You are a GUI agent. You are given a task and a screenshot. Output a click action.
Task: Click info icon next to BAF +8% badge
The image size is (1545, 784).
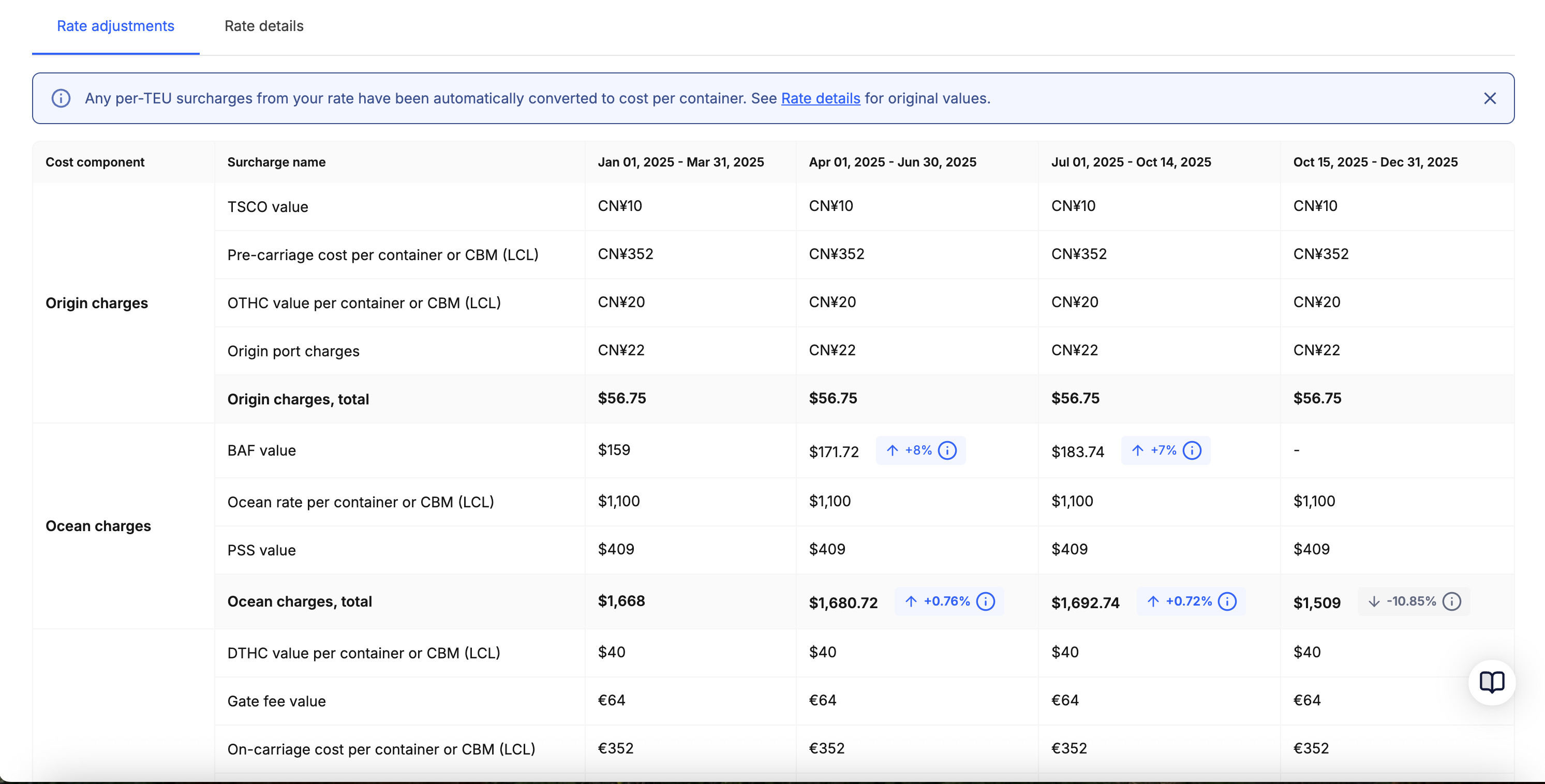[947, 450]
